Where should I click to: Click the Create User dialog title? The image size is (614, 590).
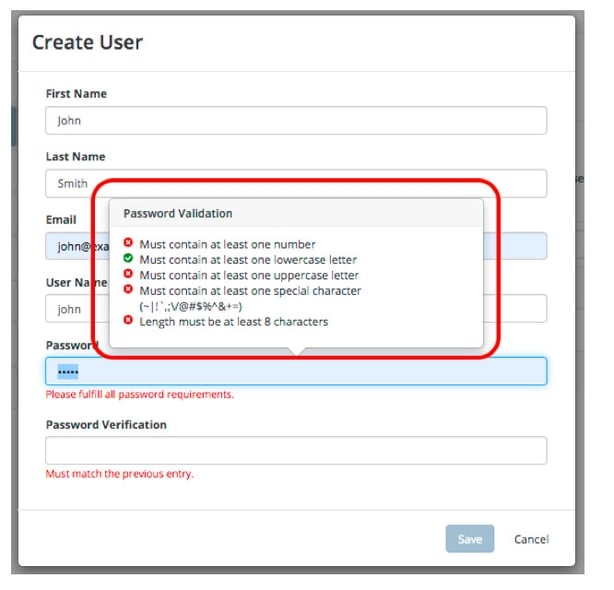pyautogui.click(x=88, y=43)
